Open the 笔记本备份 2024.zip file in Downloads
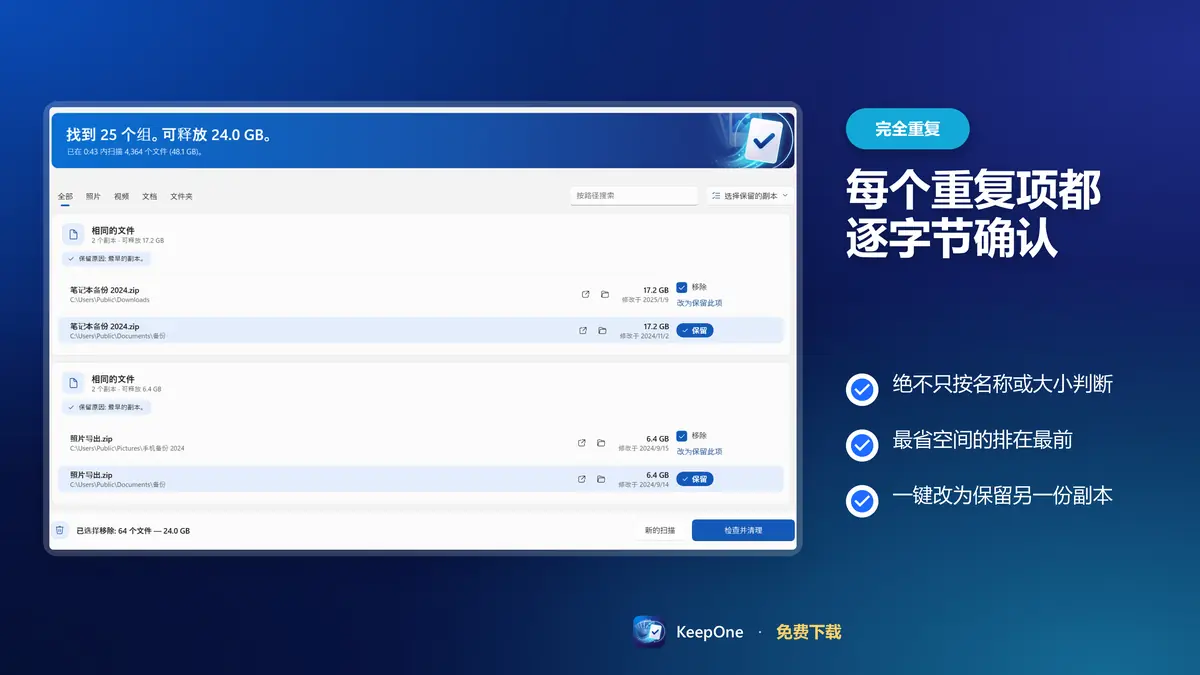The image size is (1200, 675). 586,294
